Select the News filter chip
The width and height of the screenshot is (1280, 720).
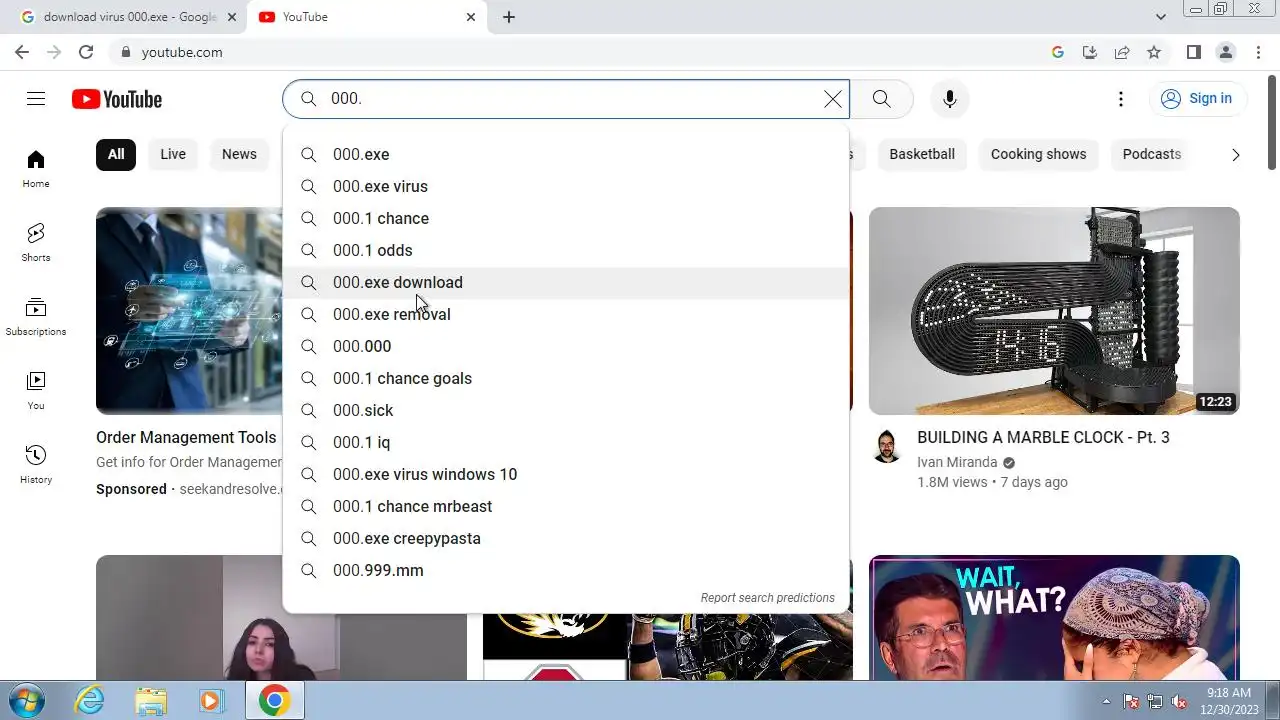tap(239, 154)
